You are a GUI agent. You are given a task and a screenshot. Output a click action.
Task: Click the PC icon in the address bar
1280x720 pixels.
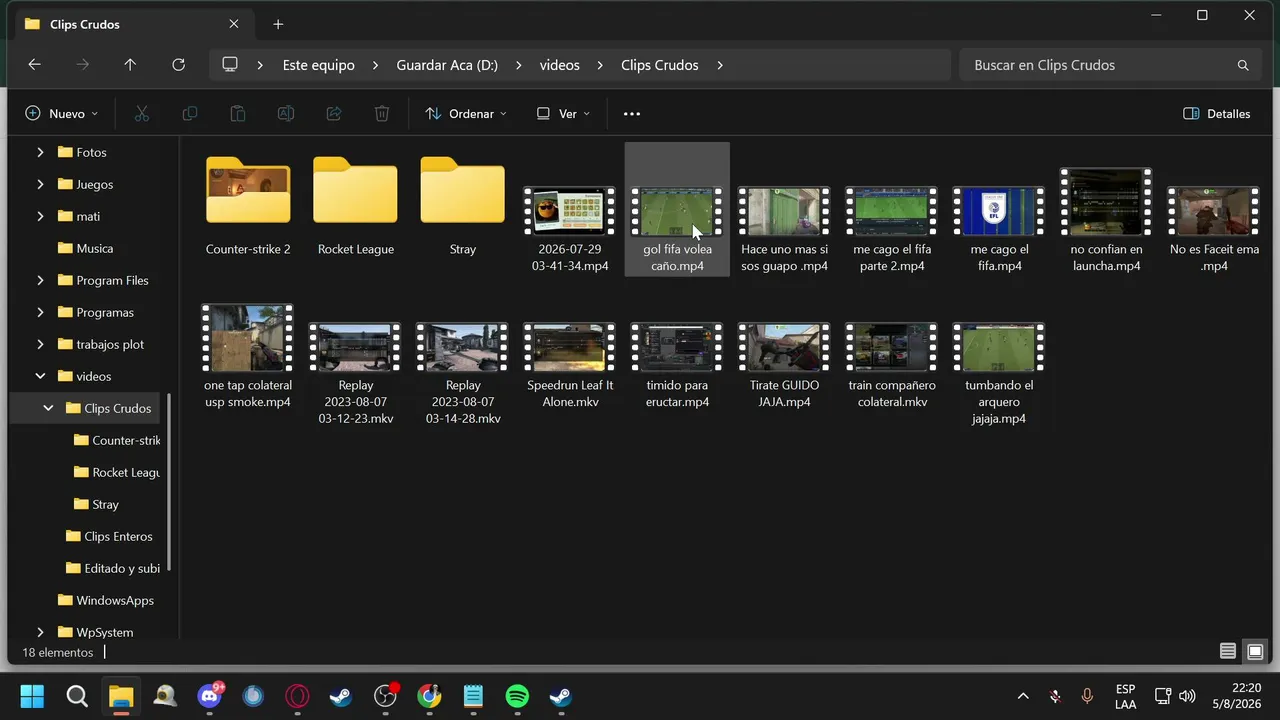coord(230,65)
